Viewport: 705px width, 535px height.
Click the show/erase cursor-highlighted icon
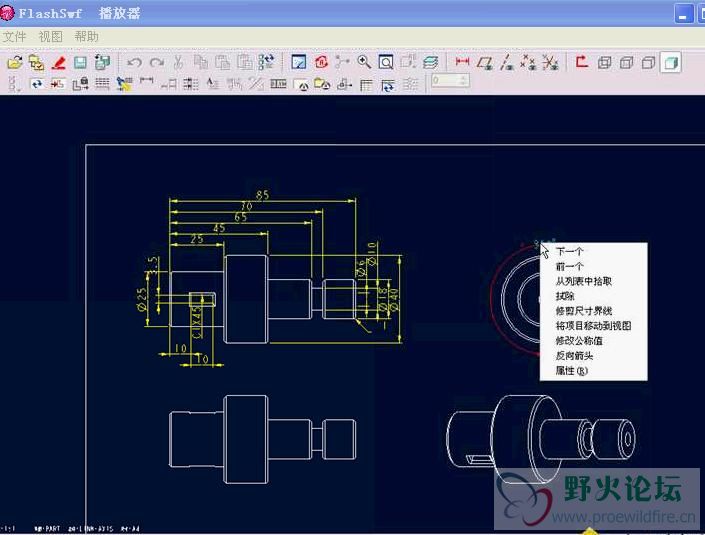pos(124,84)
